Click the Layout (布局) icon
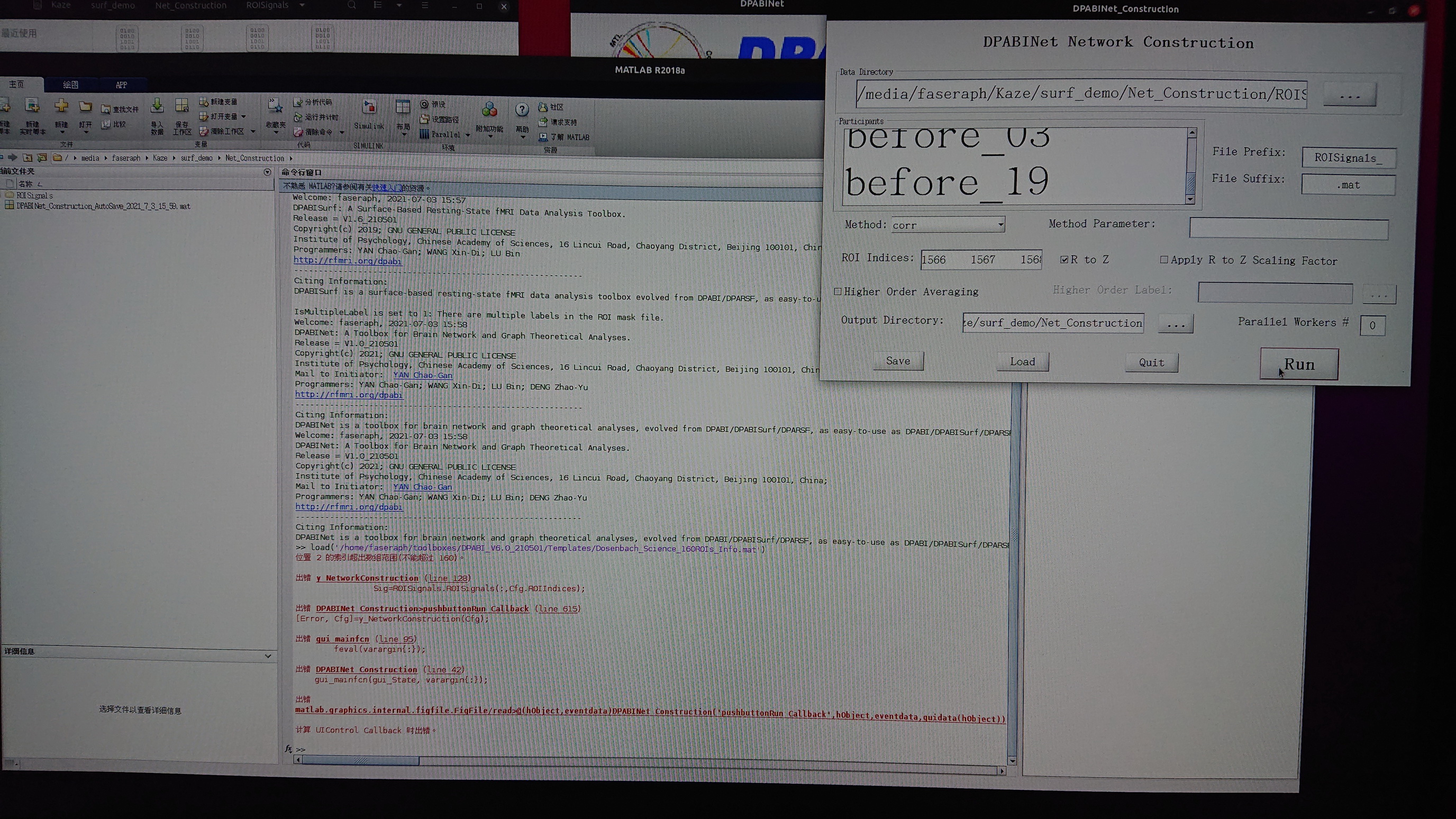 pos(403,107)
